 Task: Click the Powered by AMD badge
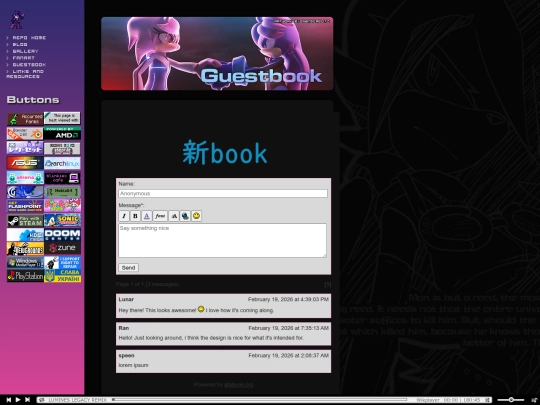62,133
